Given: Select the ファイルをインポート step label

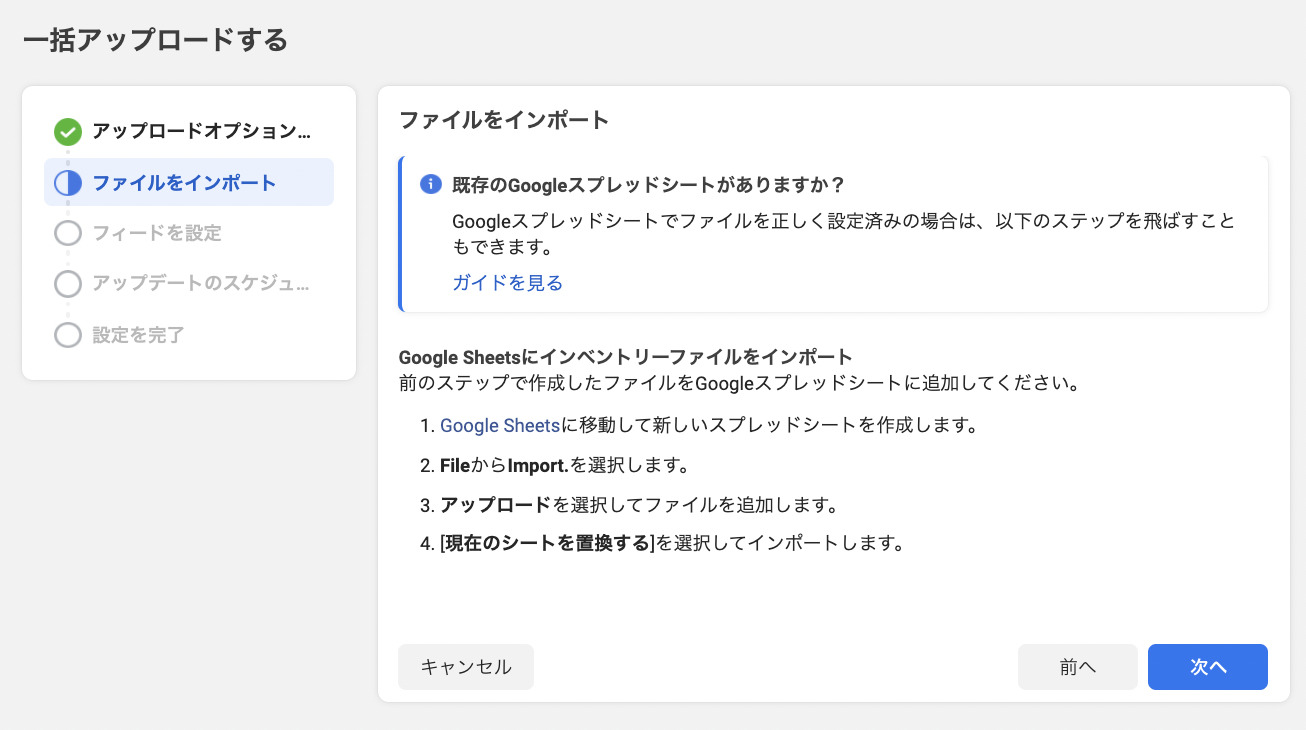Looking at the screenshot, I should [x=184, y=183].
